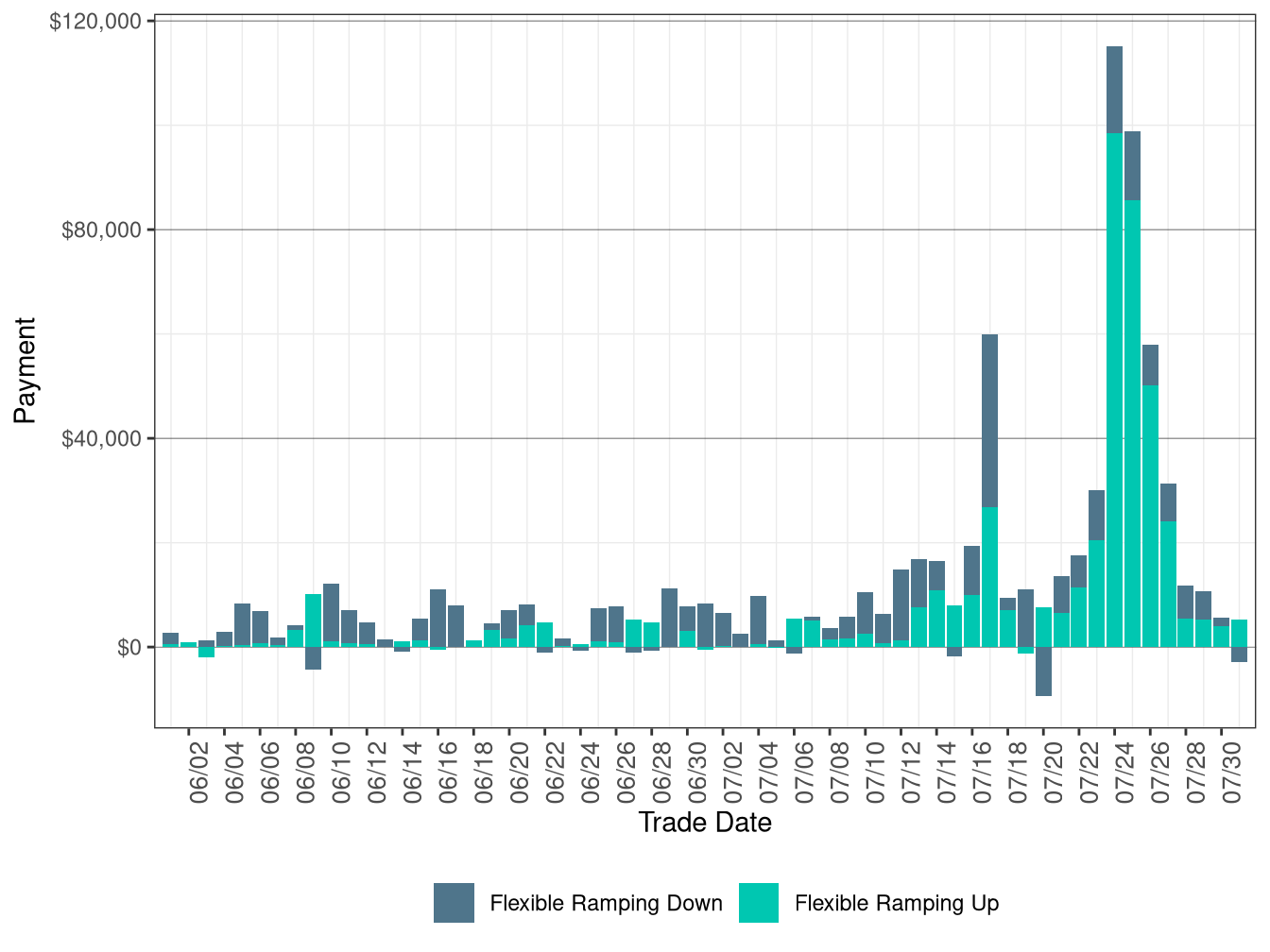Click the 07/04 date tick label
The image size is (1270, 952).
769,773
